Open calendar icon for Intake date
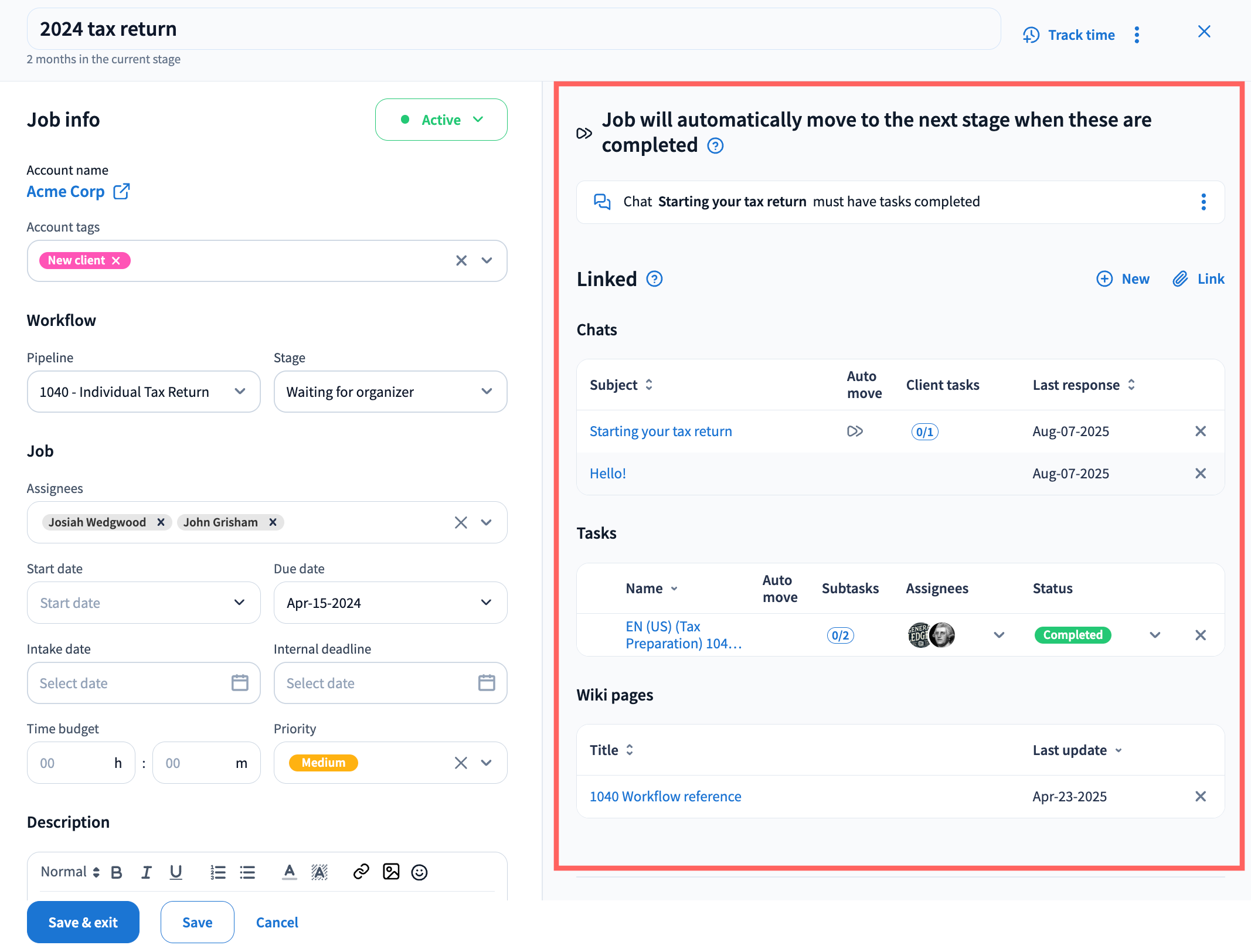This screenshot has height=952, width=1251. point(240,683)
